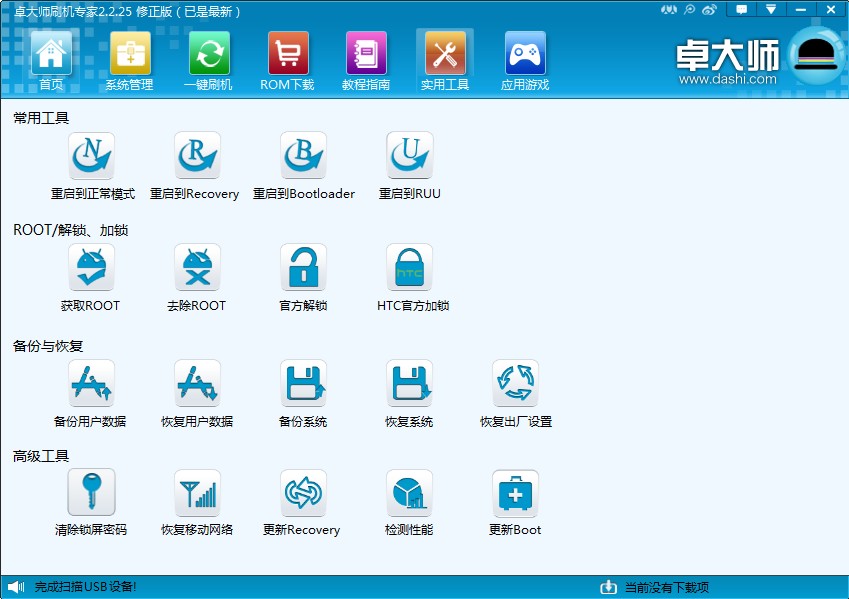The width and height of the screenshot is (849, 599).
Task: Switch to the ROM下载 tab
Action: (286, 58)
